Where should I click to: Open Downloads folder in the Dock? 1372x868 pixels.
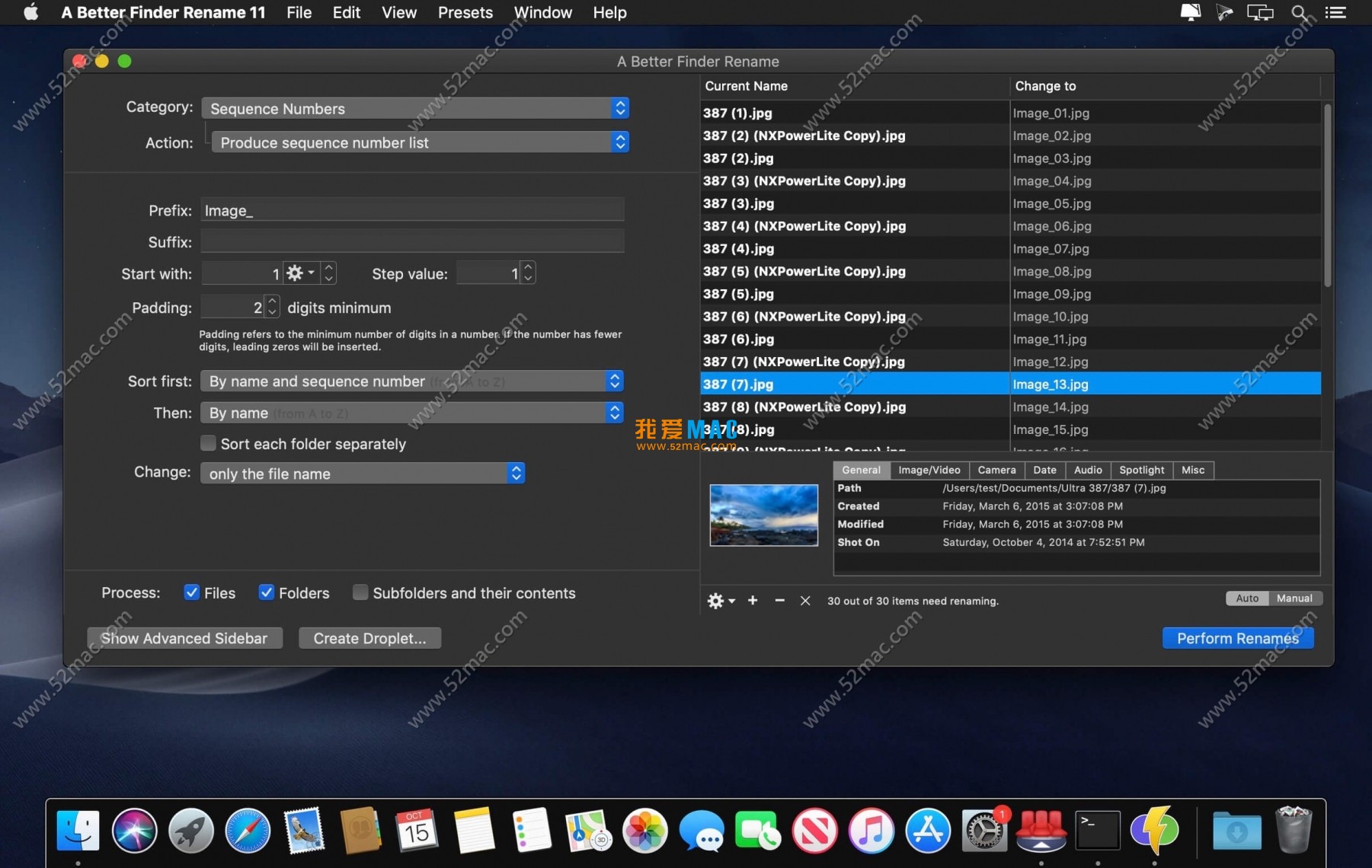coord(1236,830)
